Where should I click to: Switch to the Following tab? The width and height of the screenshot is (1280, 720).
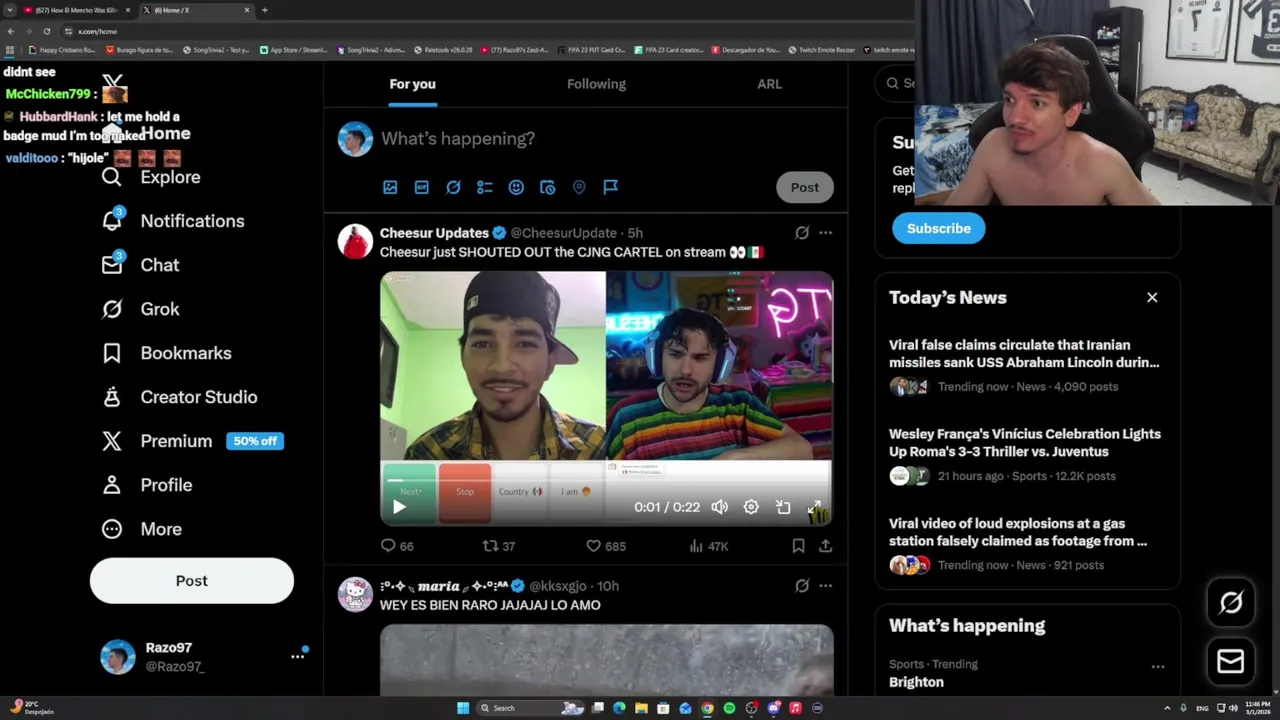click(596, 84)
